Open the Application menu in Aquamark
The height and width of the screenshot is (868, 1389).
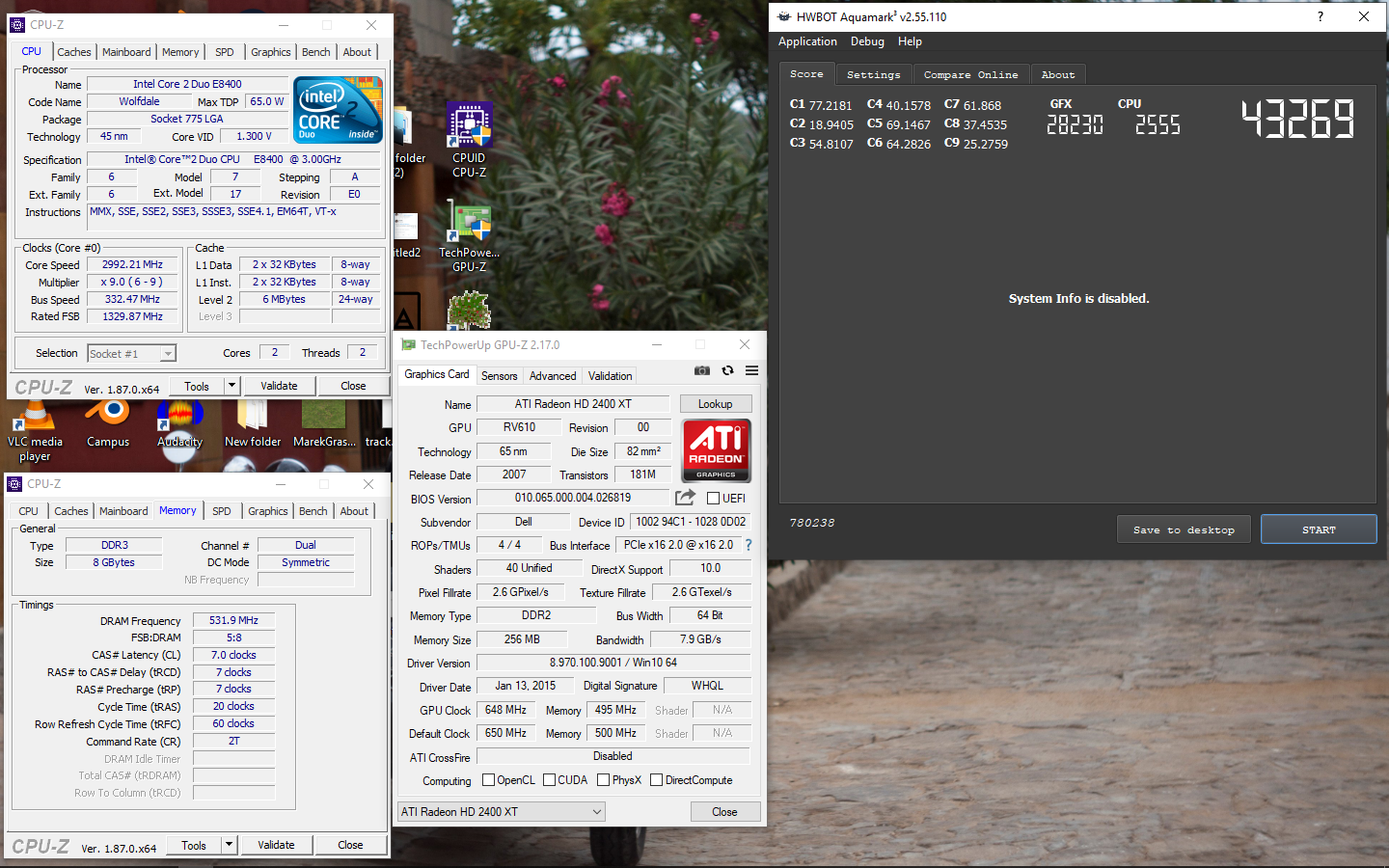point(807,41)
